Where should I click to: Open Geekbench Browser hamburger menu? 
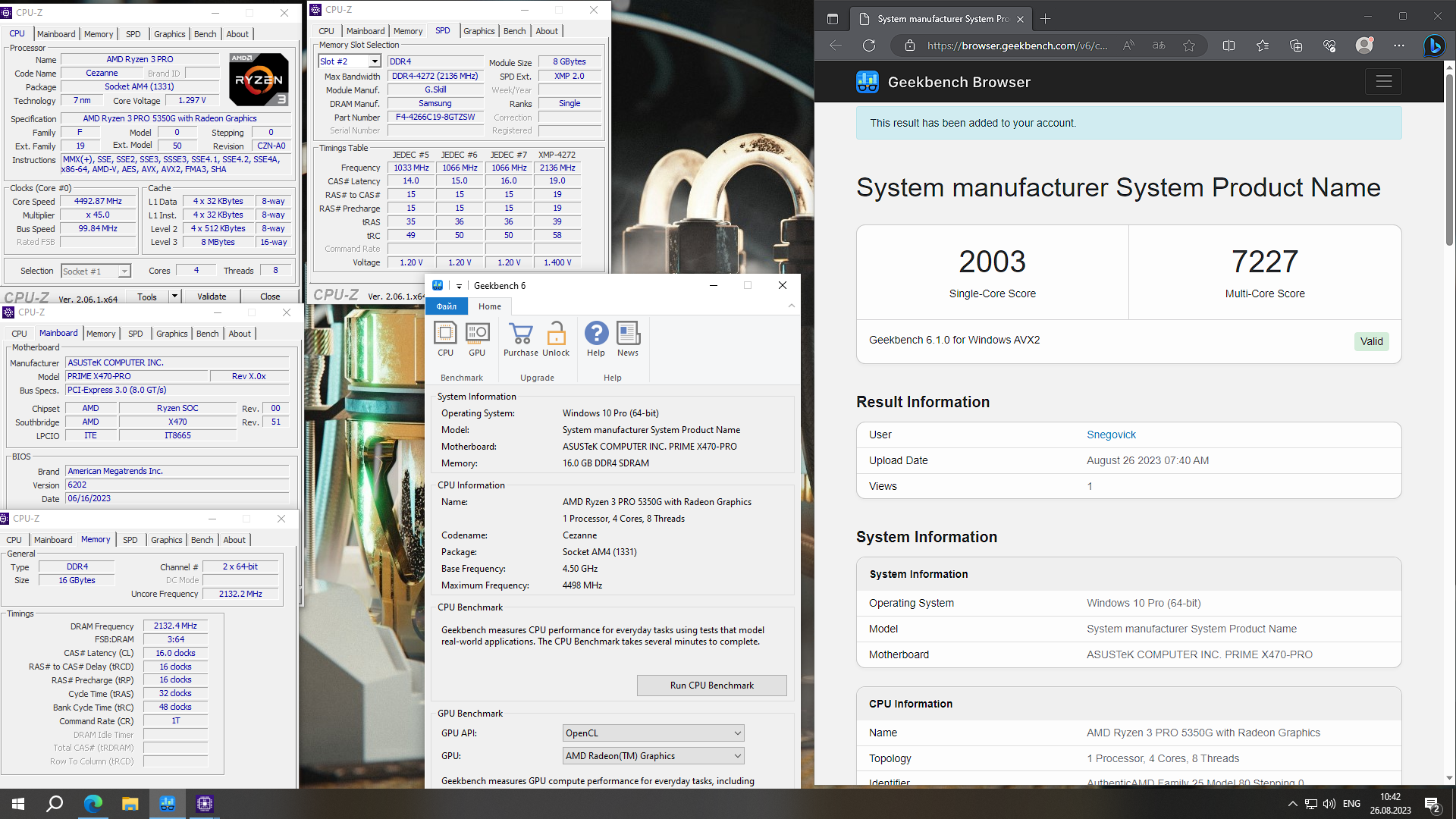tap(1383, 81)
